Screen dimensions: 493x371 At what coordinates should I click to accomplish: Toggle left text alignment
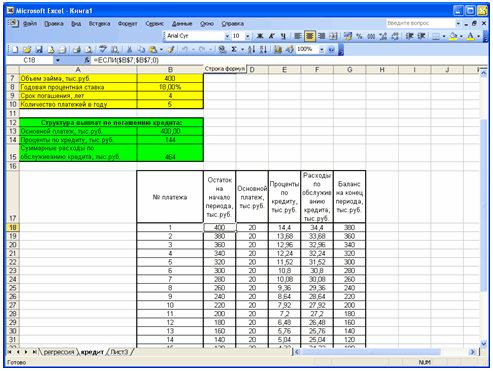[298, 36]
